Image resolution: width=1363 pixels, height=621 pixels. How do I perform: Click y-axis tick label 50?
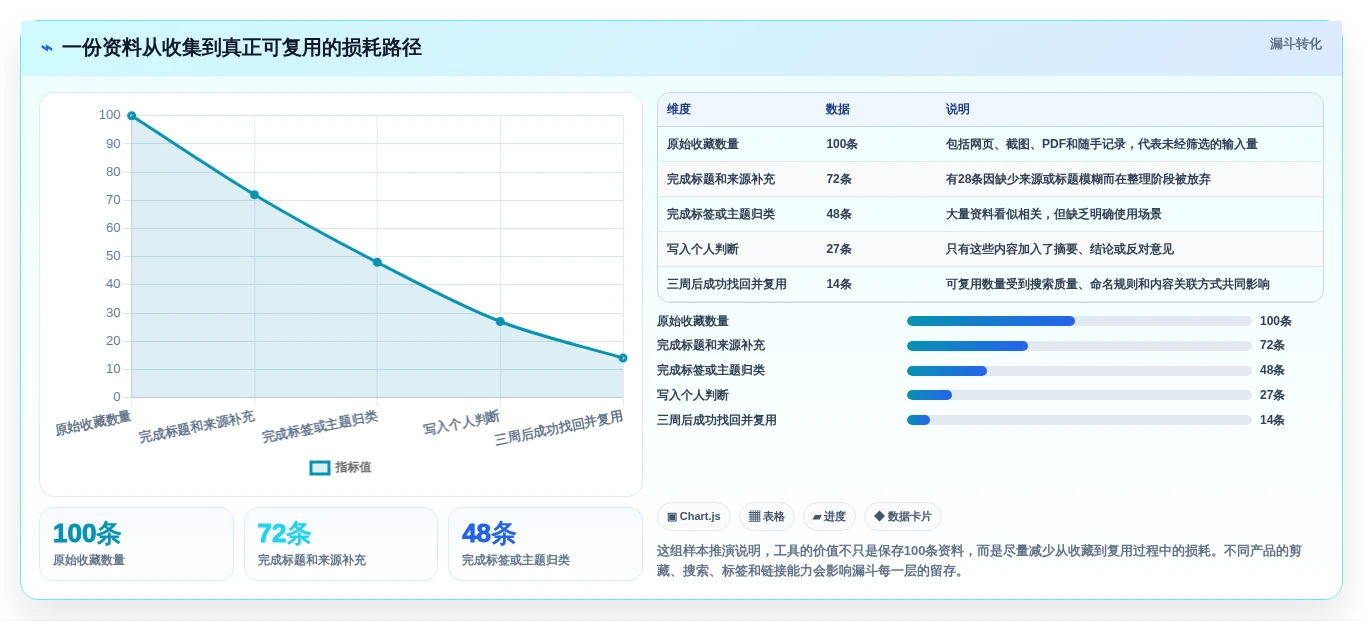pyautogui.click(x=113, y=256)
